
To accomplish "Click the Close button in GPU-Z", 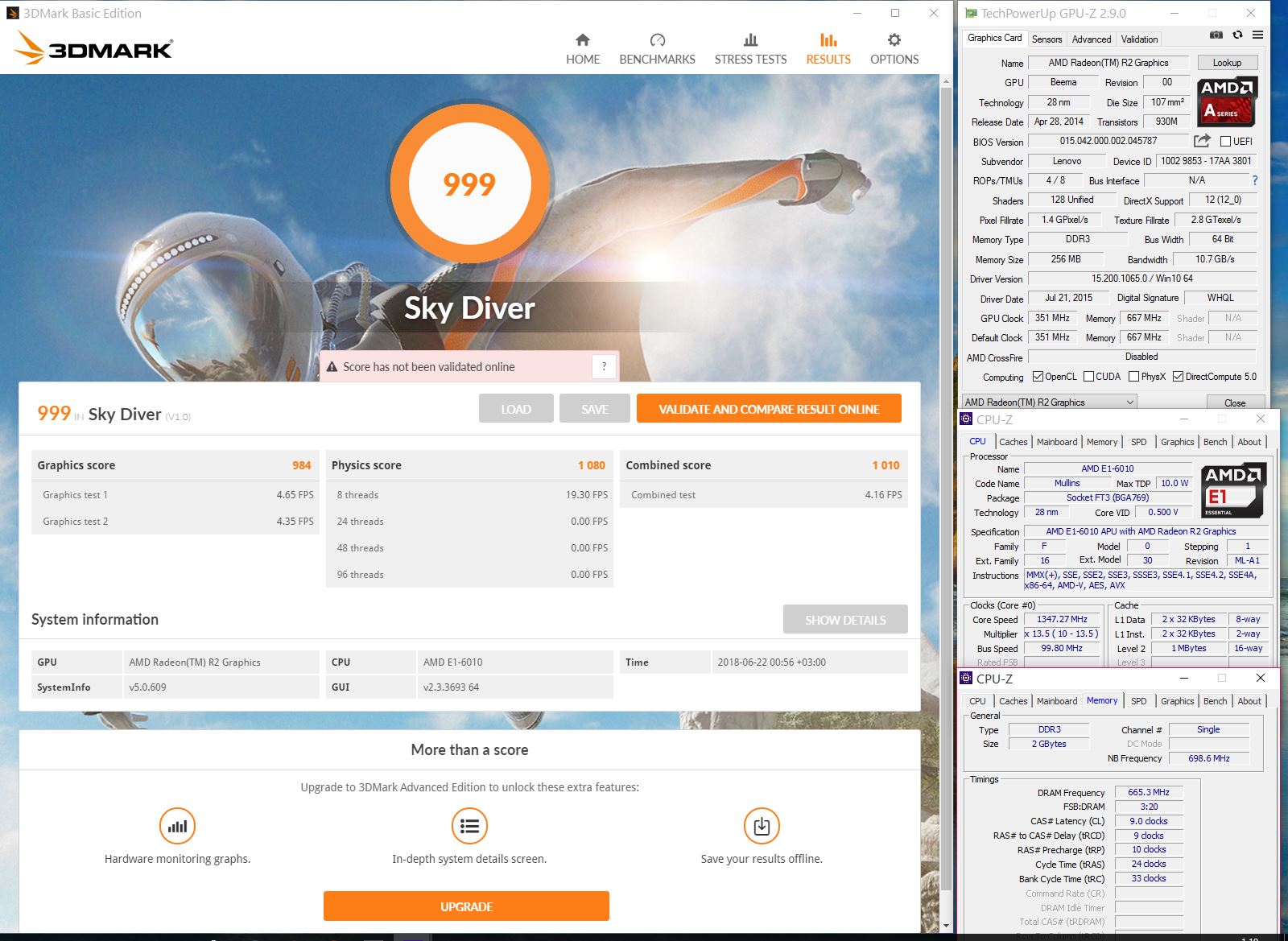I will click(x=1235, y=402).
